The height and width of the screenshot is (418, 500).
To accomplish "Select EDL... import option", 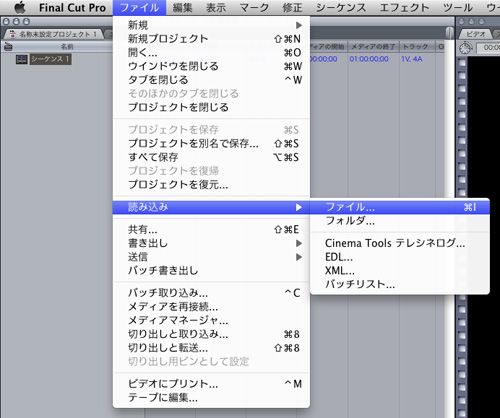I will coord(400,257).
